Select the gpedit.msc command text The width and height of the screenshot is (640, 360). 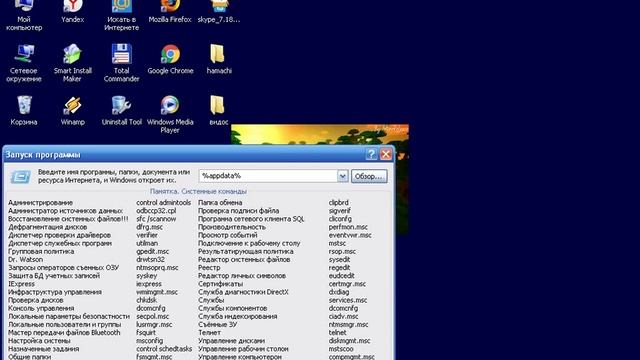click(x=153, y=251)
